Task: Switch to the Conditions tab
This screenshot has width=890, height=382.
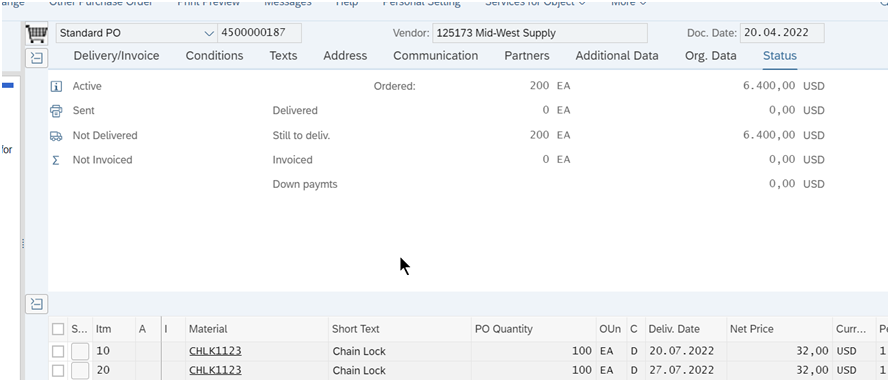Action: [215, 56]
